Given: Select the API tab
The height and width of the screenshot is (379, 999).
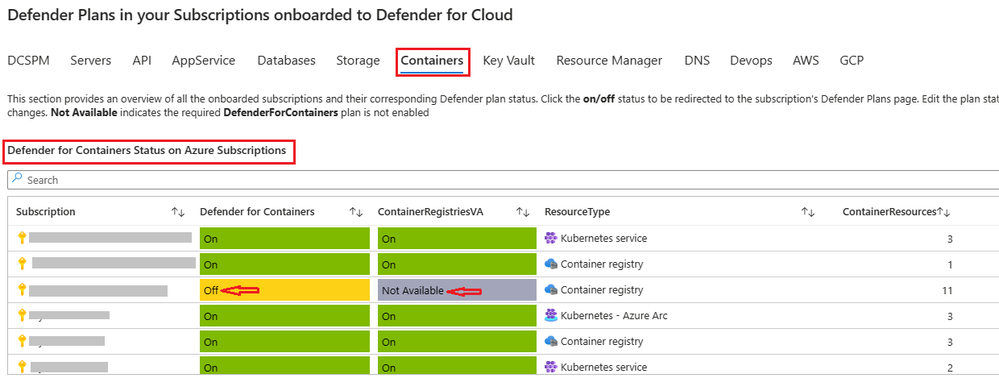Looking at the screenshot, I should pos(141,61).
